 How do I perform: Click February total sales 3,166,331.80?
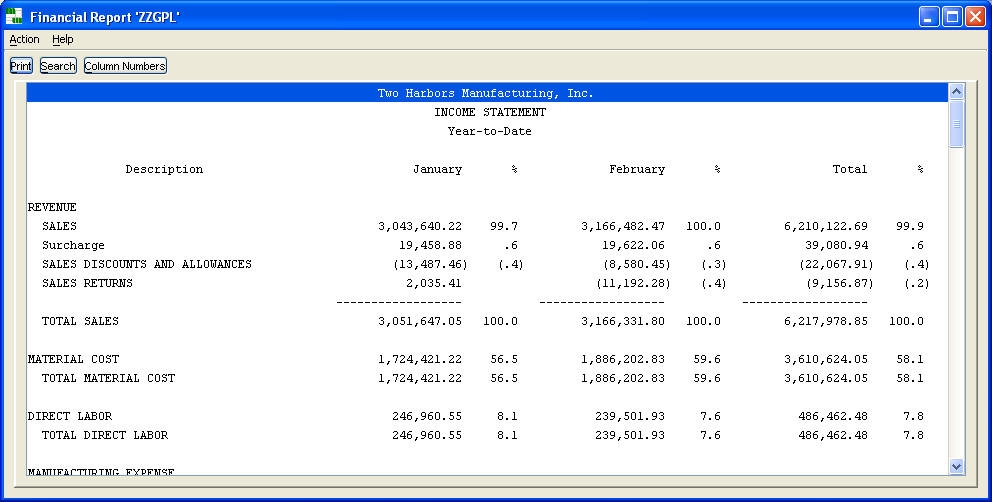pos(623,321)
